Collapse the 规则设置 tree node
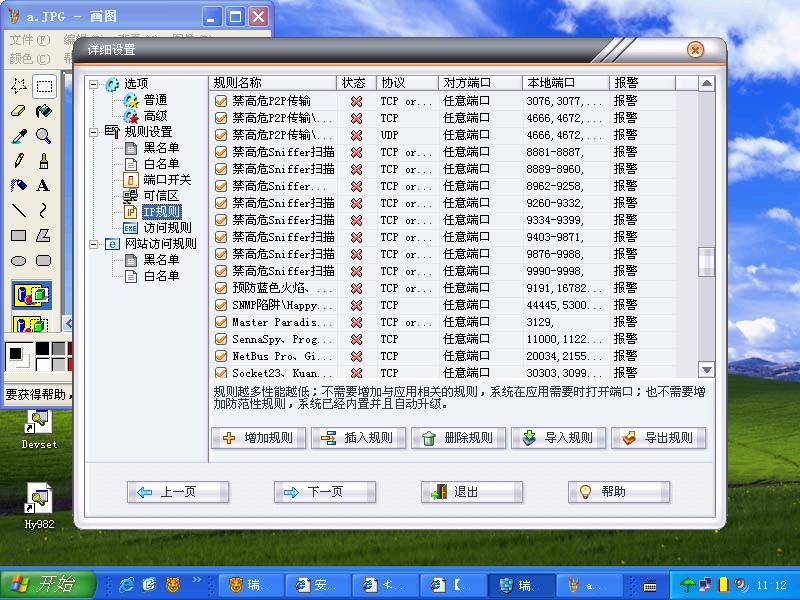 [94, 132]
